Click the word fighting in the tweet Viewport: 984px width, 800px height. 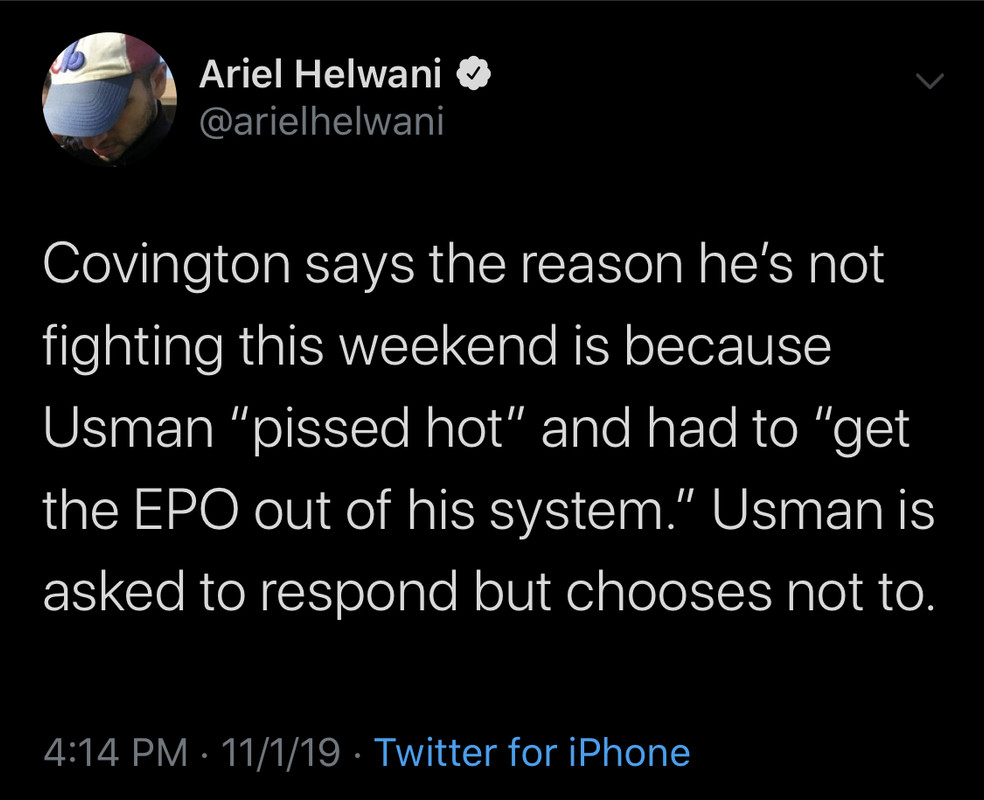pyautogui.click(x=132, y=348)
